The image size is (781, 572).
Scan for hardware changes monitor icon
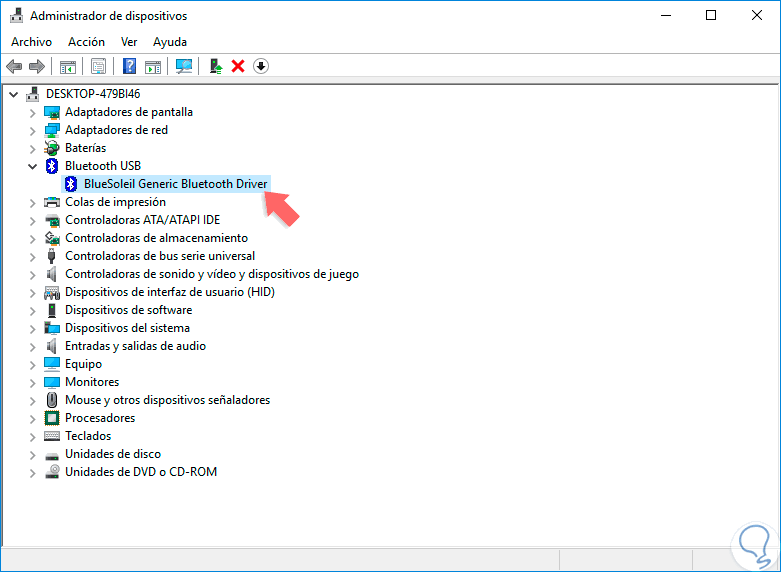tap(184, 66)
